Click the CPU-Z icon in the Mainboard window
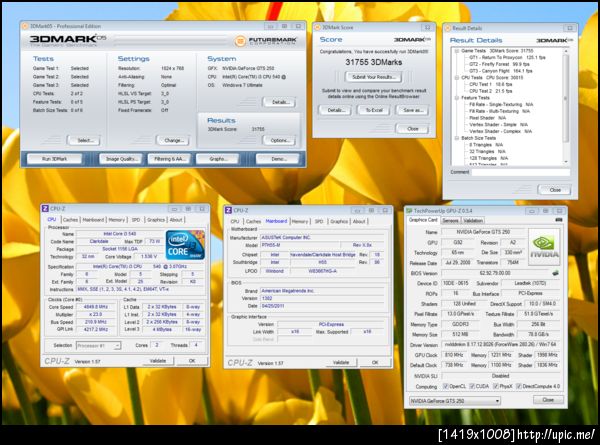 (228, 210)
